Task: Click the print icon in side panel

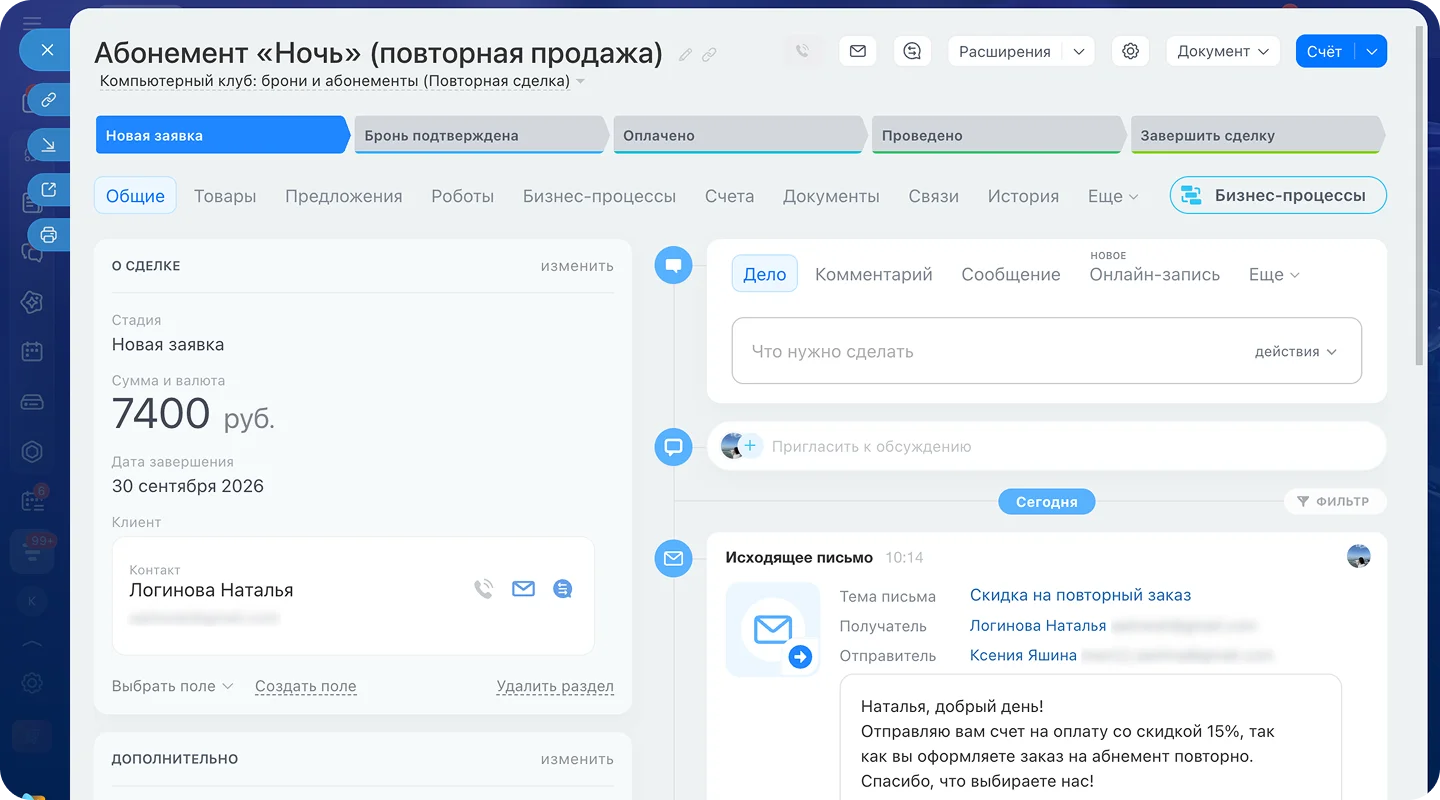Action: 48,235
